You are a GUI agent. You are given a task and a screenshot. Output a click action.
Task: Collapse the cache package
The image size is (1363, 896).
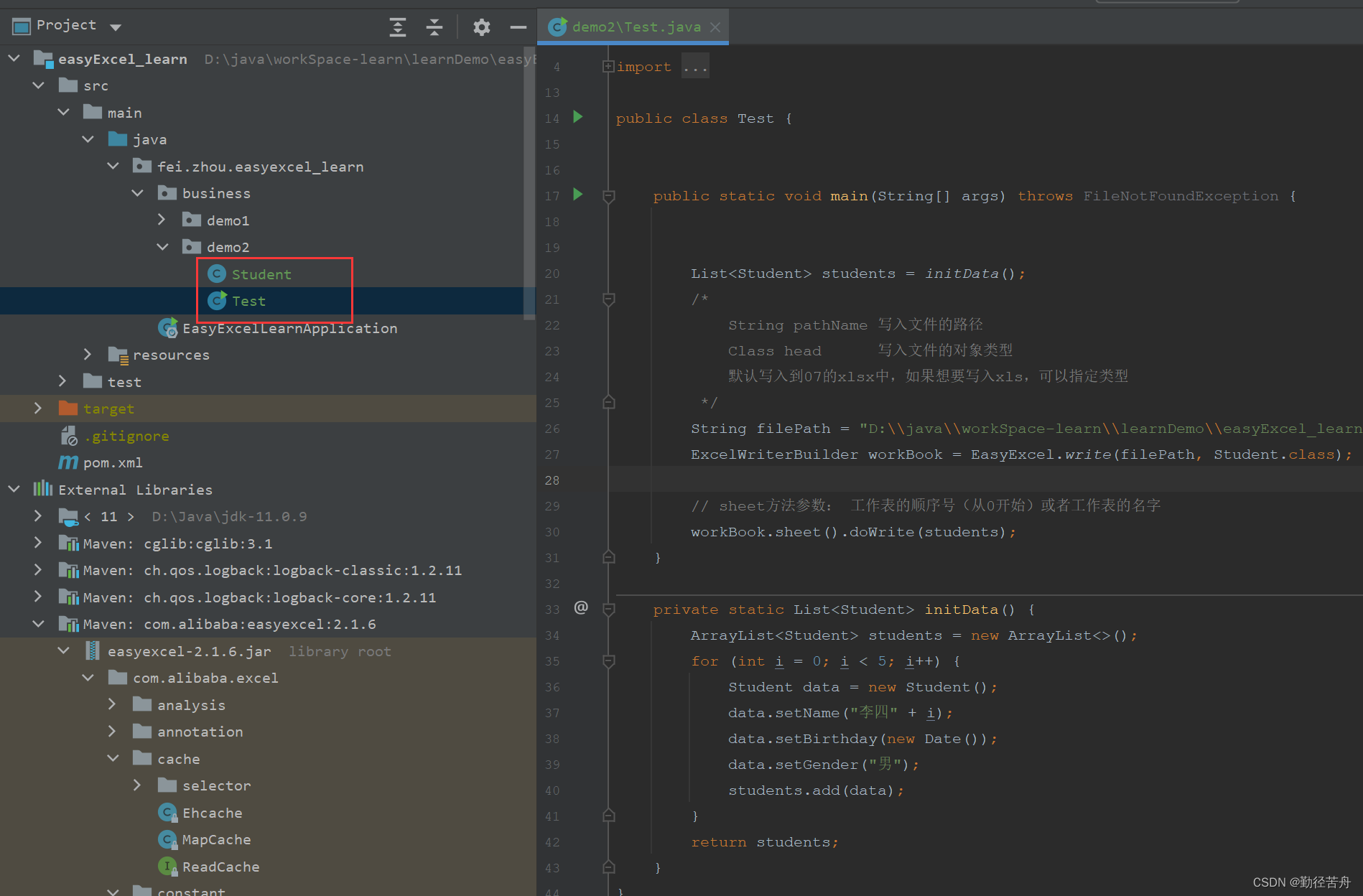click(x=113, y=758)
